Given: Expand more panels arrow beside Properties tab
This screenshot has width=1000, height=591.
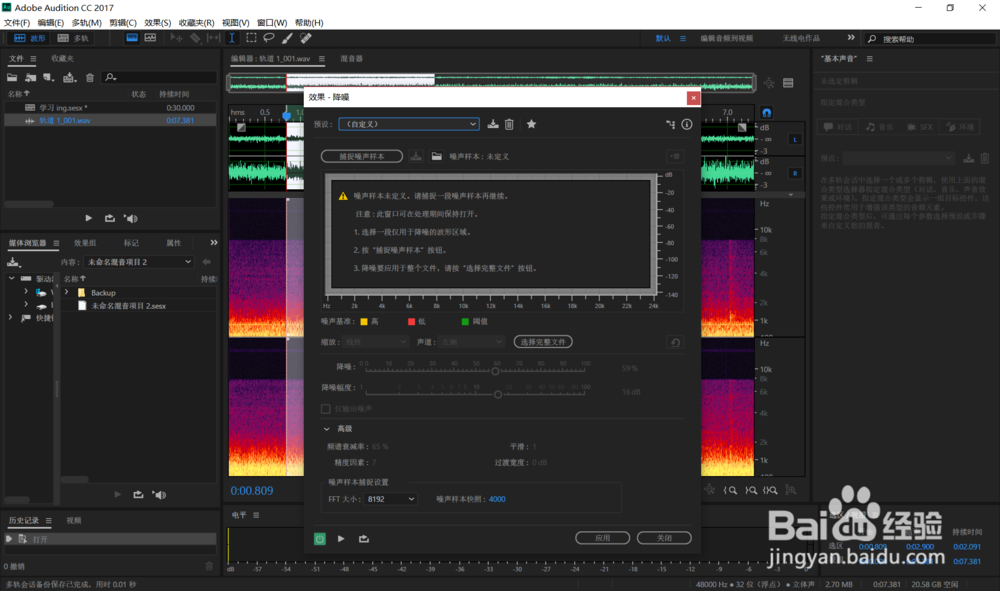Looking at the screenshot, I should click(x=214, y=243).
